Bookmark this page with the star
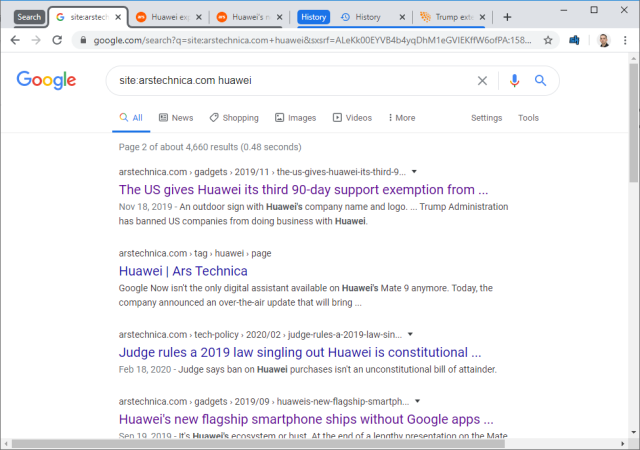 tap(548, 40)
